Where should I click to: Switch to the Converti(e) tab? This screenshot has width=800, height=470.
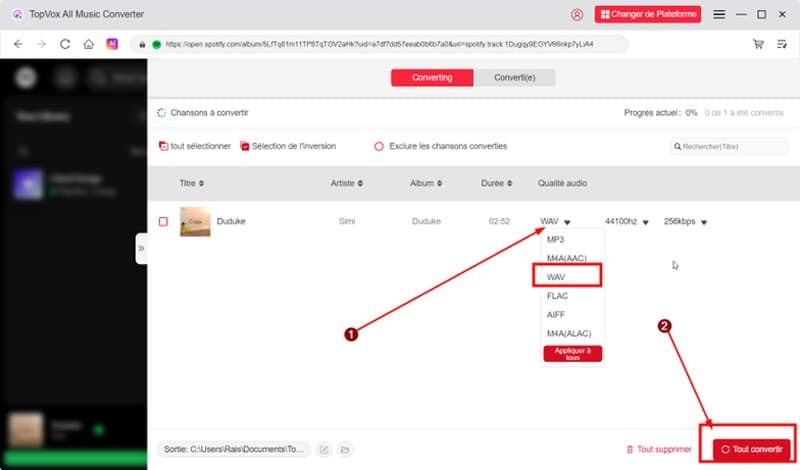514,77
